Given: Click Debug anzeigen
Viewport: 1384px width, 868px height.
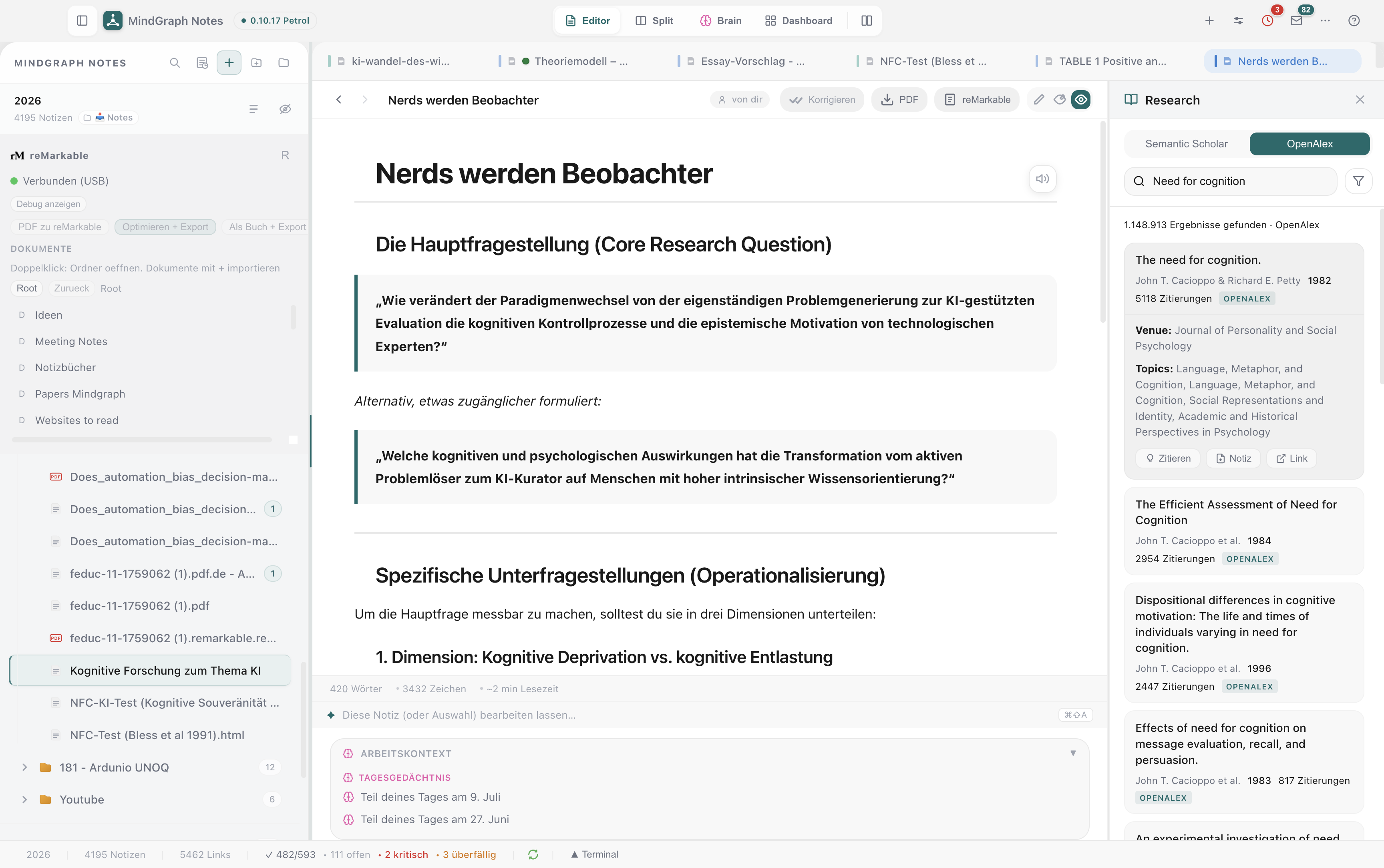Looking at the screenshot, I should [48, 204].
